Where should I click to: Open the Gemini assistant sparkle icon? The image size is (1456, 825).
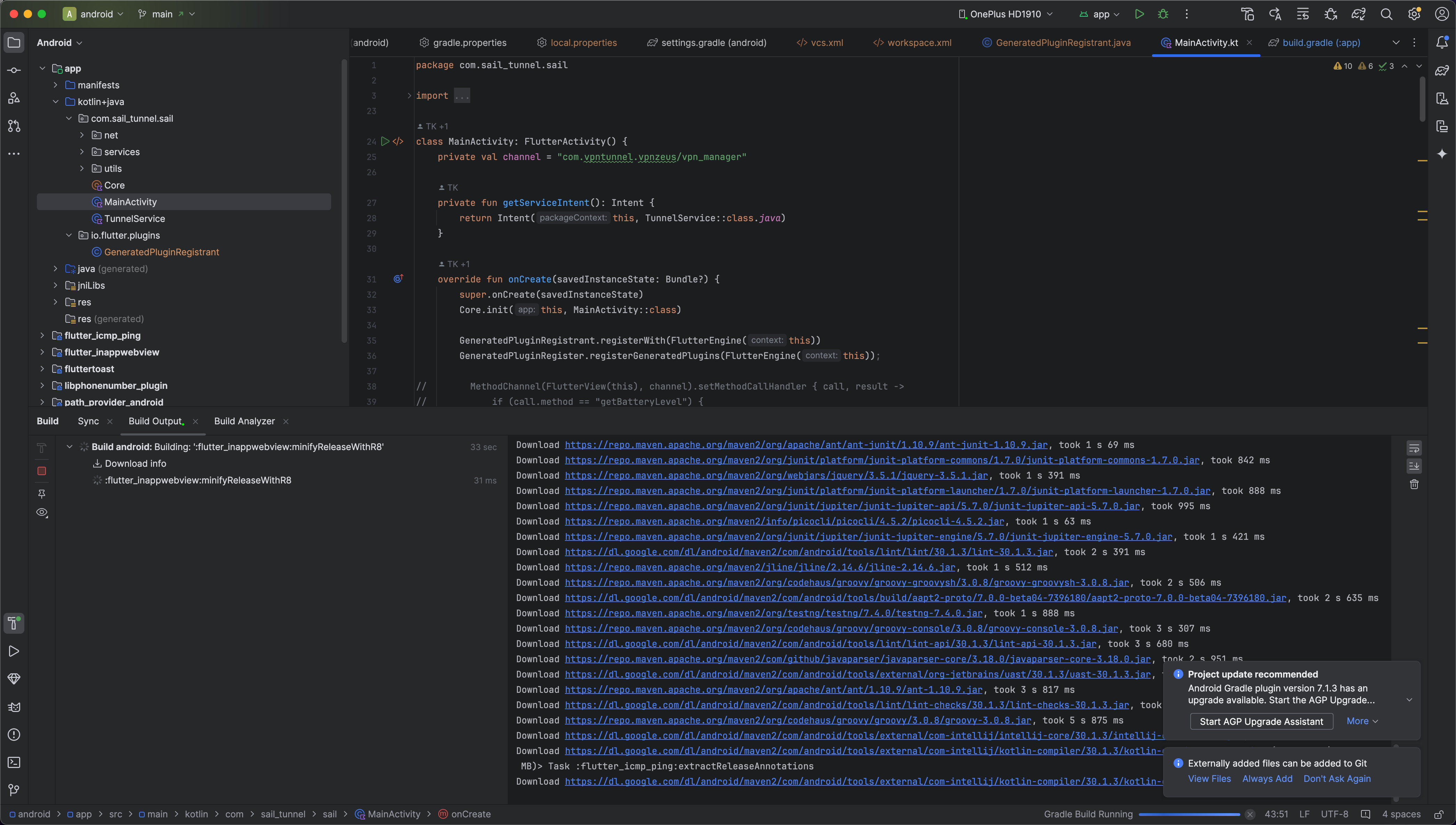click(1442, 153)
